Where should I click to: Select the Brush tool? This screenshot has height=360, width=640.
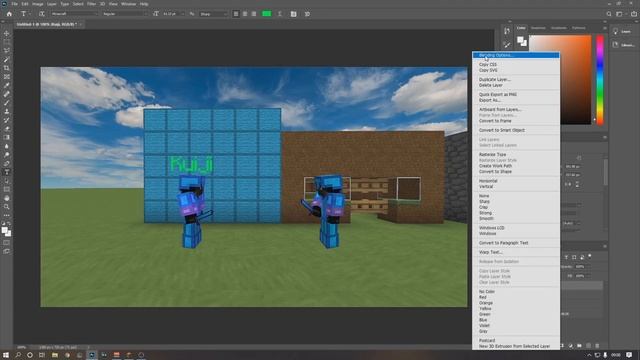pos(7,103)
